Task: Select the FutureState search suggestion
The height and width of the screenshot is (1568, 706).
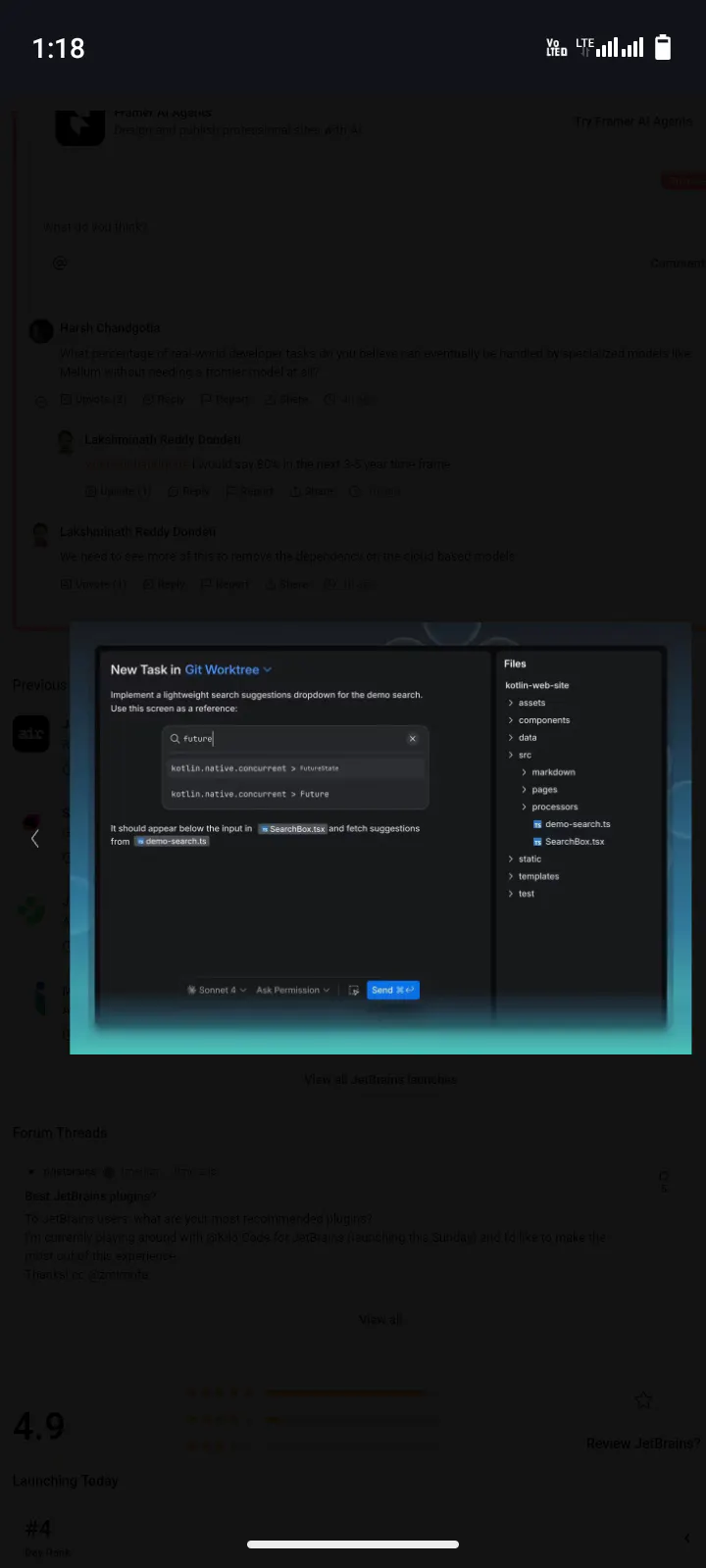Action: pyautogui.click(x=295, y=768)
